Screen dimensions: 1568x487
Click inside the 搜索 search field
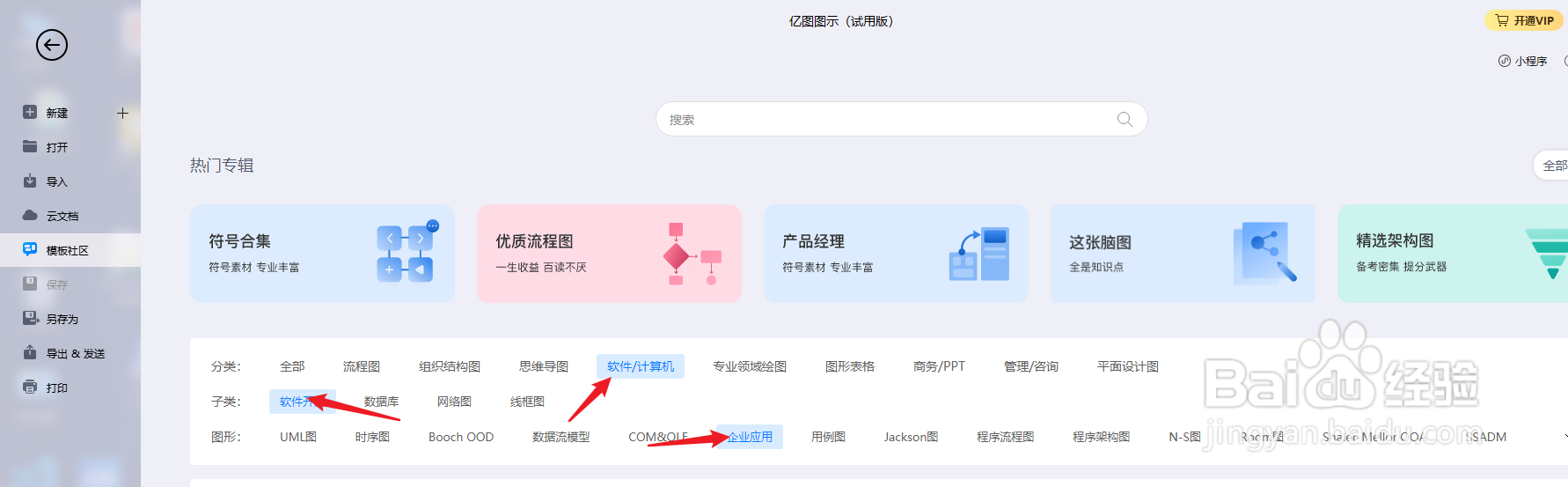point(901,119)
